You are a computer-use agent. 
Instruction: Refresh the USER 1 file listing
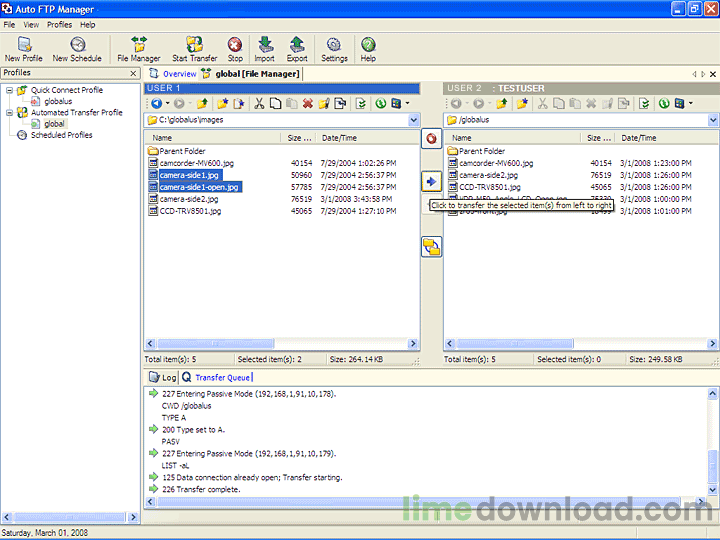tap(381, 104)
